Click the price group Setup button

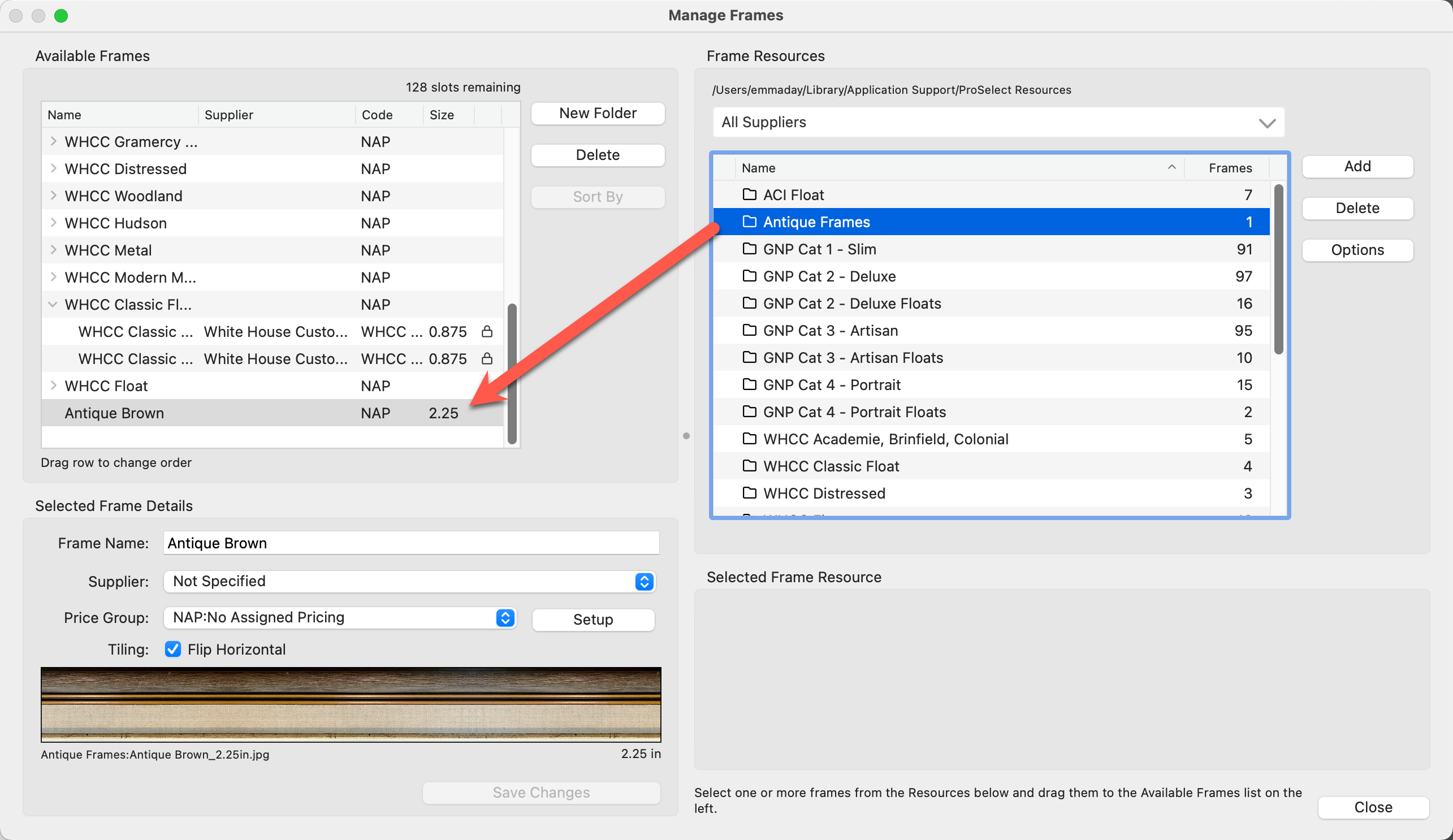click(593, 619)
